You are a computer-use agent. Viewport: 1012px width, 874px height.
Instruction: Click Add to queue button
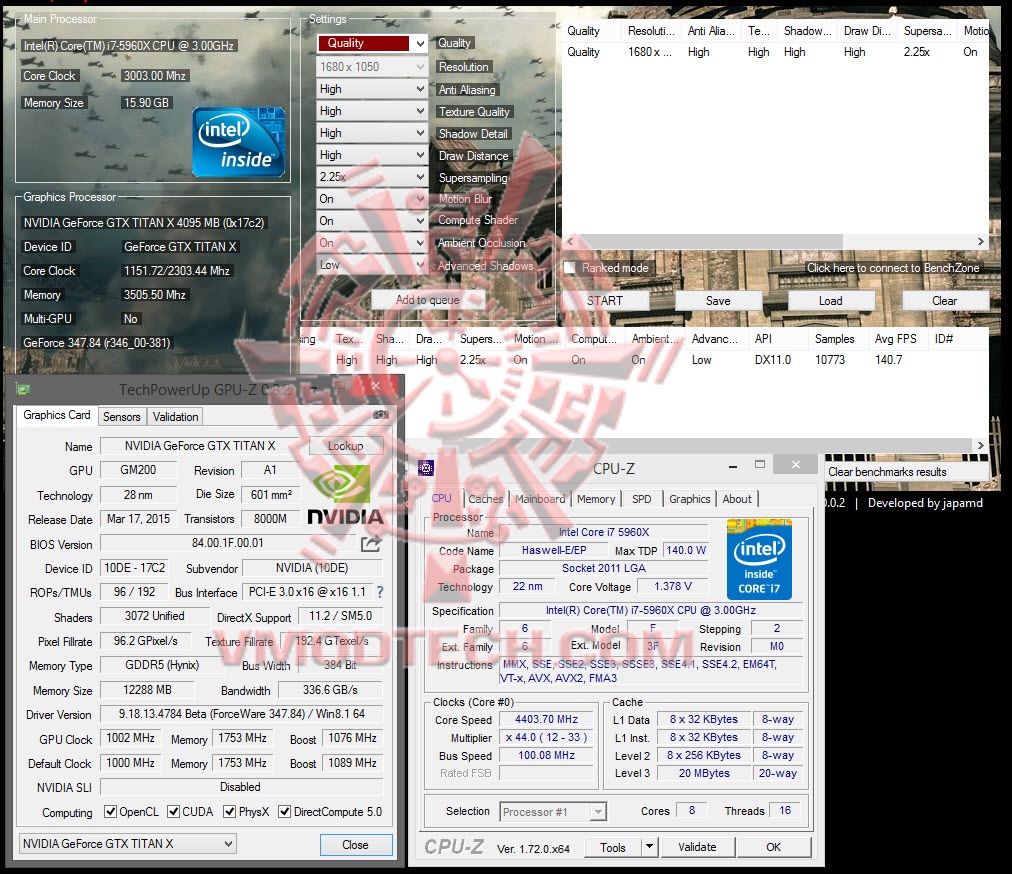pos(428,300)
